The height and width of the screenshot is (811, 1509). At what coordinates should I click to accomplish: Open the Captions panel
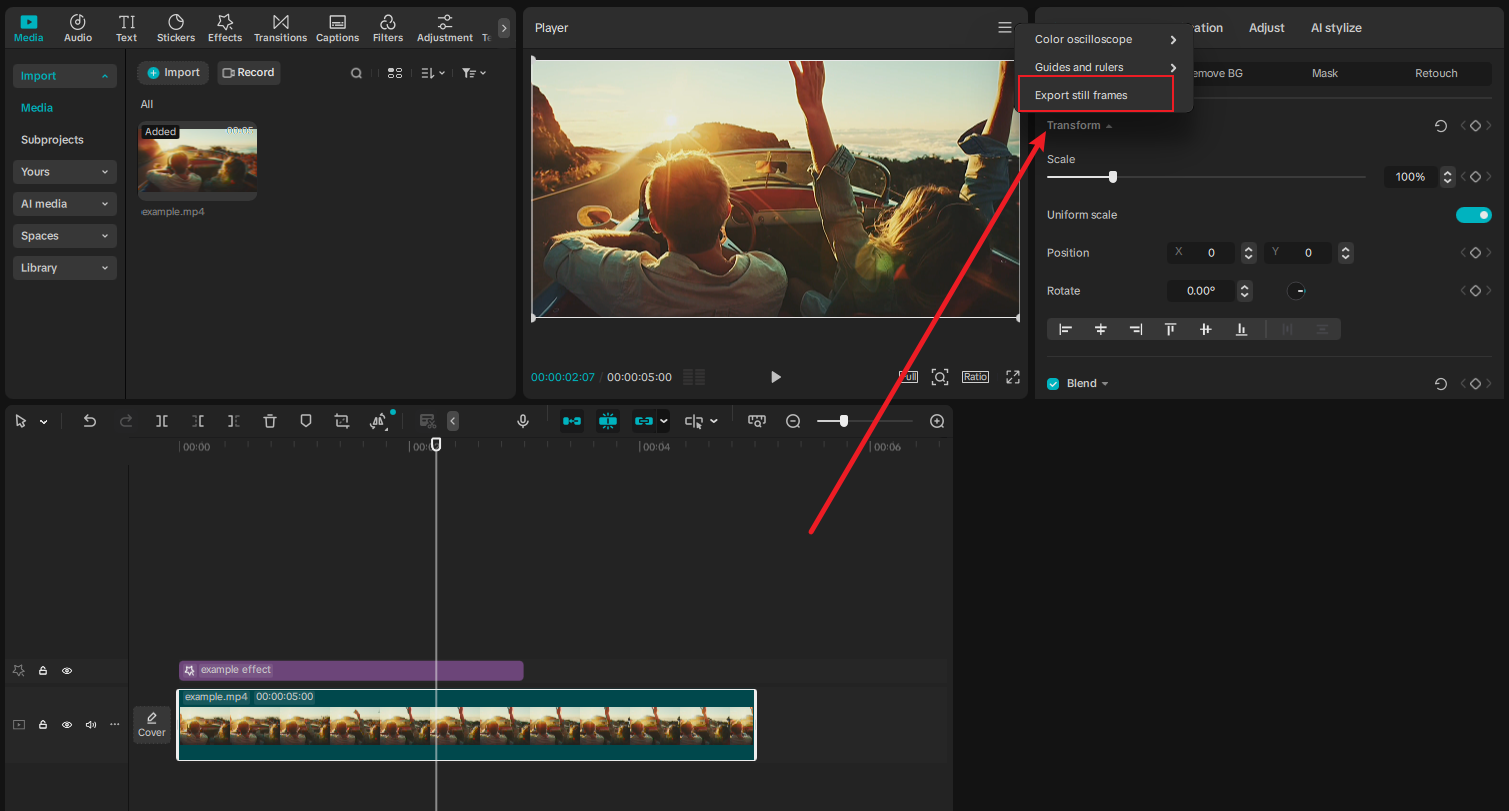pyautogui.click(x=337, y=27)
